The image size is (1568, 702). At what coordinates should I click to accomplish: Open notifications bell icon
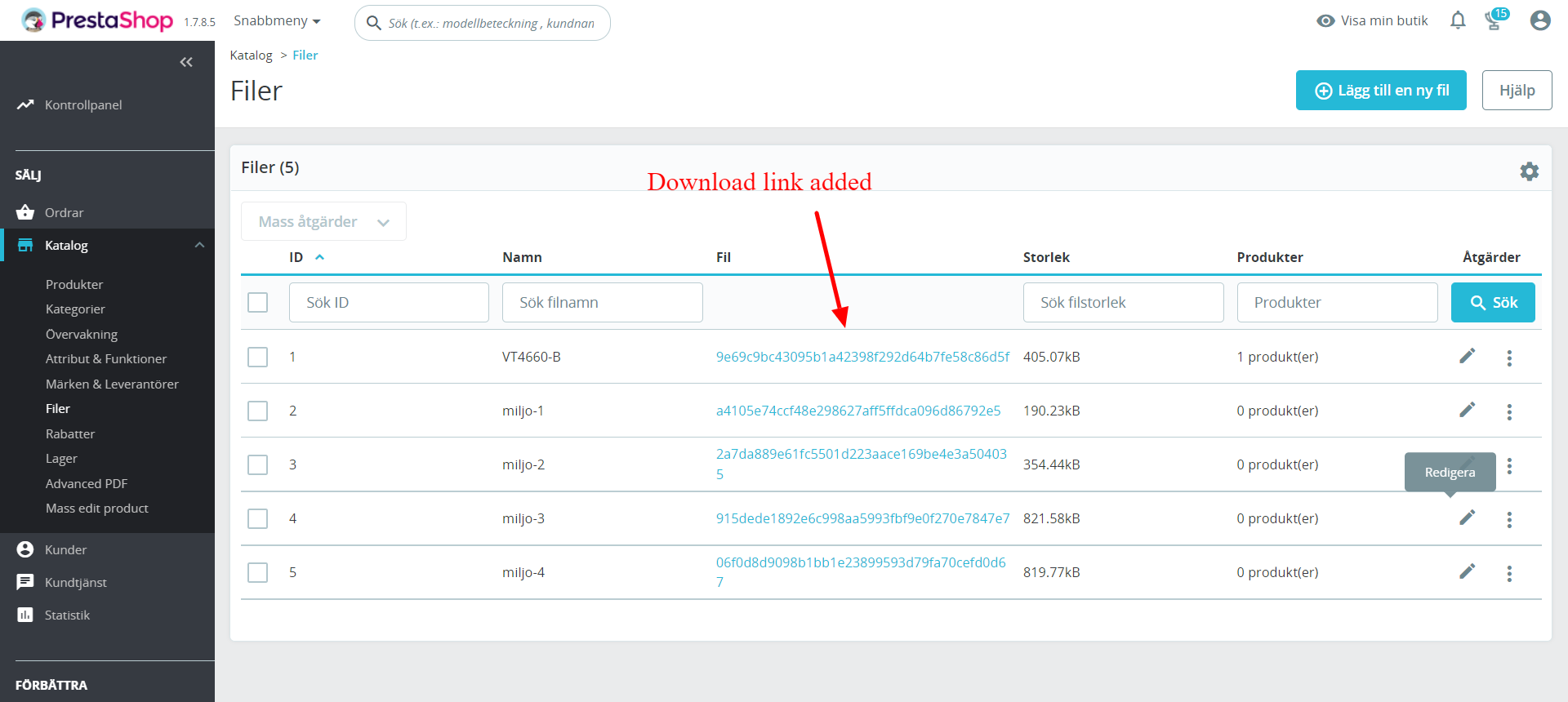point(1458,20)
